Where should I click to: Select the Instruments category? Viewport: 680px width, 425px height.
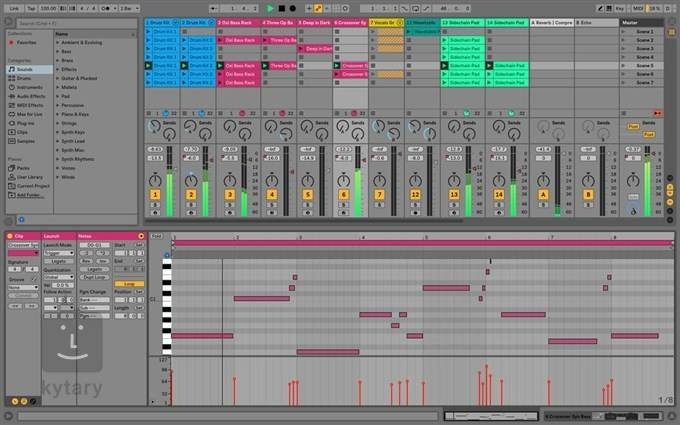pos(29,87)
